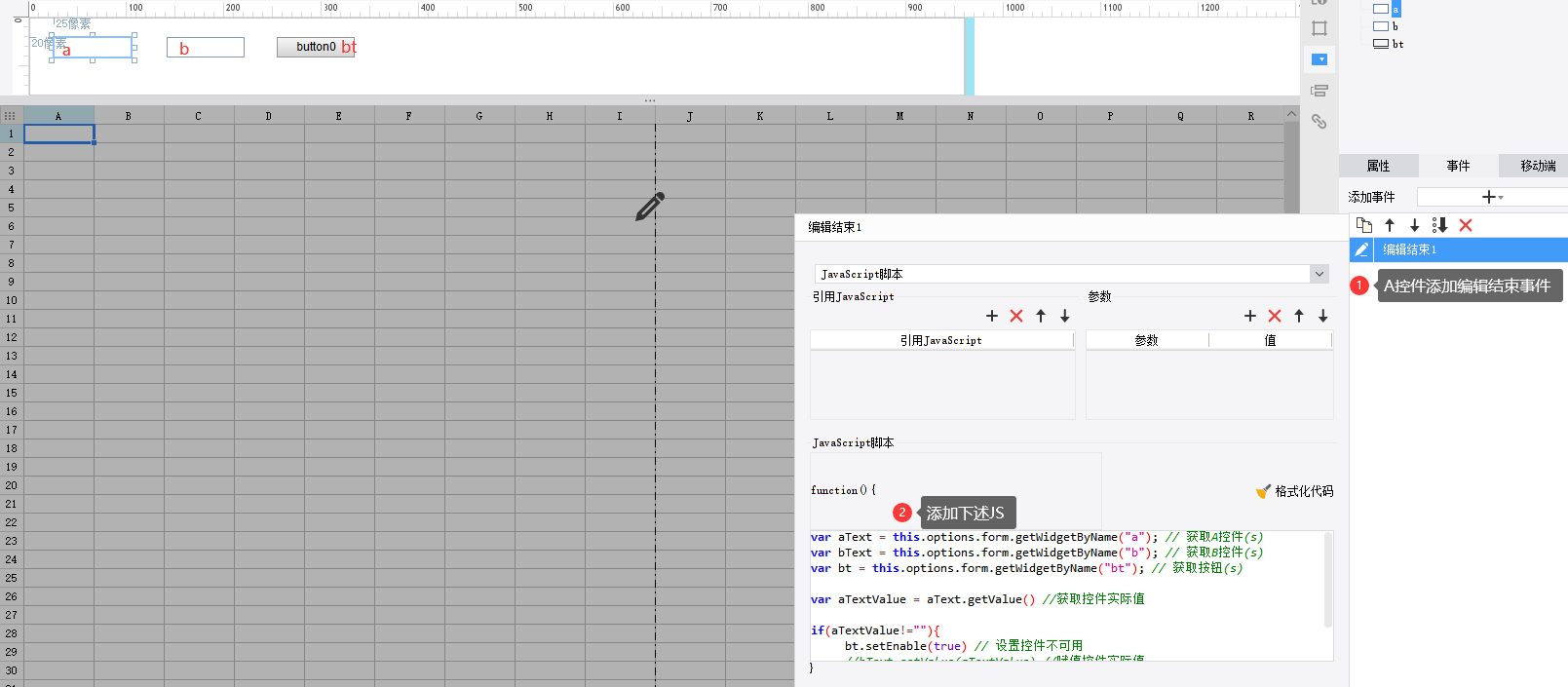Screen dimensions: 1568x687
Task: Click row header 20
Action: 12,485
